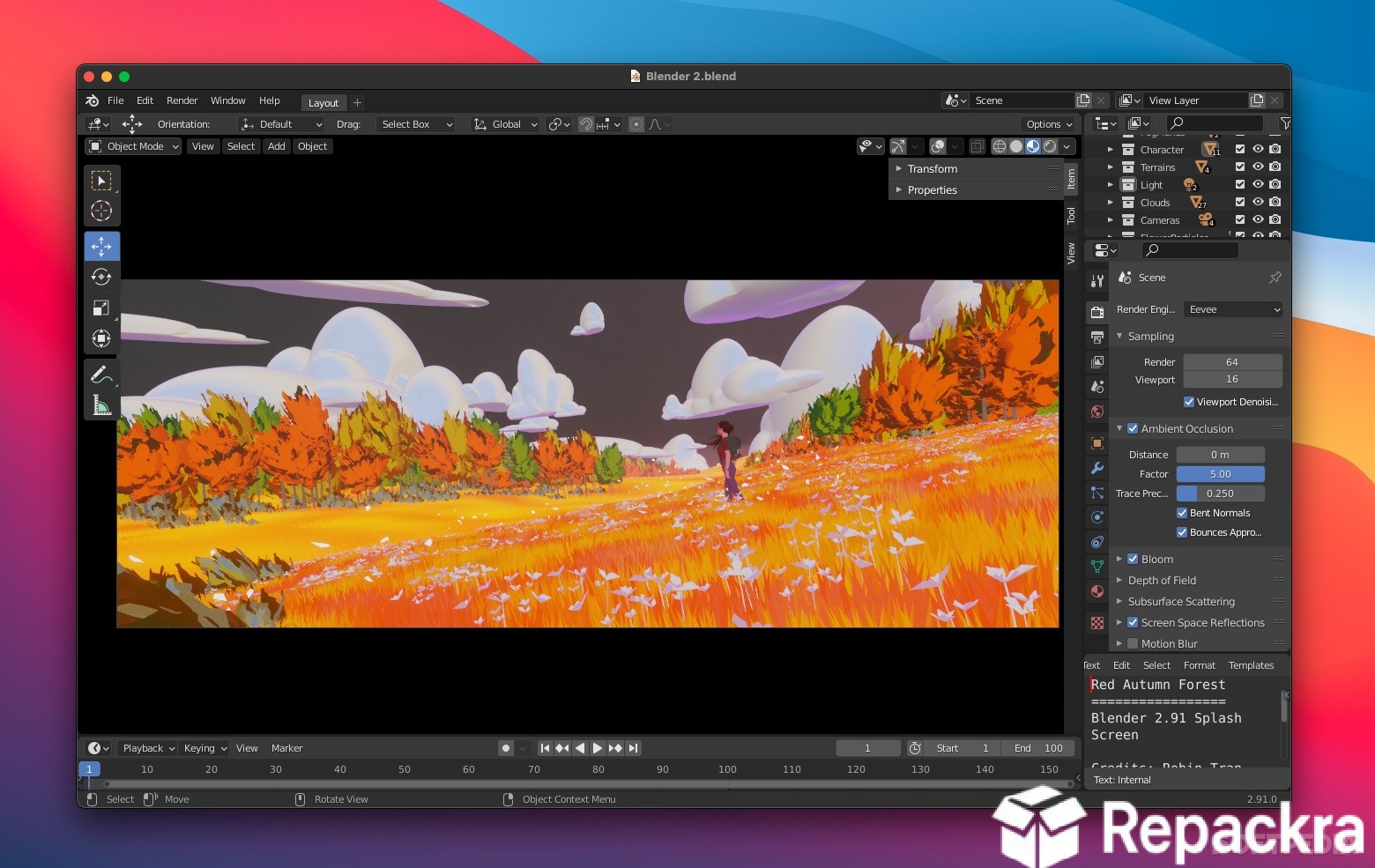Image resolution: width=1375 pixels, height=868 pixels.
Task: Select the Select Box tool icon
Action: [101, 181]
